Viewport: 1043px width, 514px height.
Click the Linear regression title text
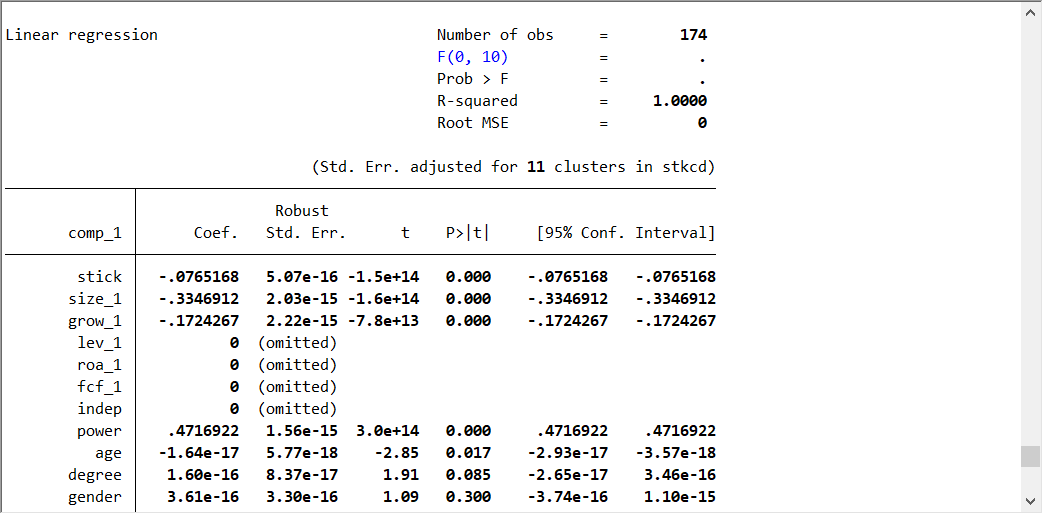[x=82, y=35]
